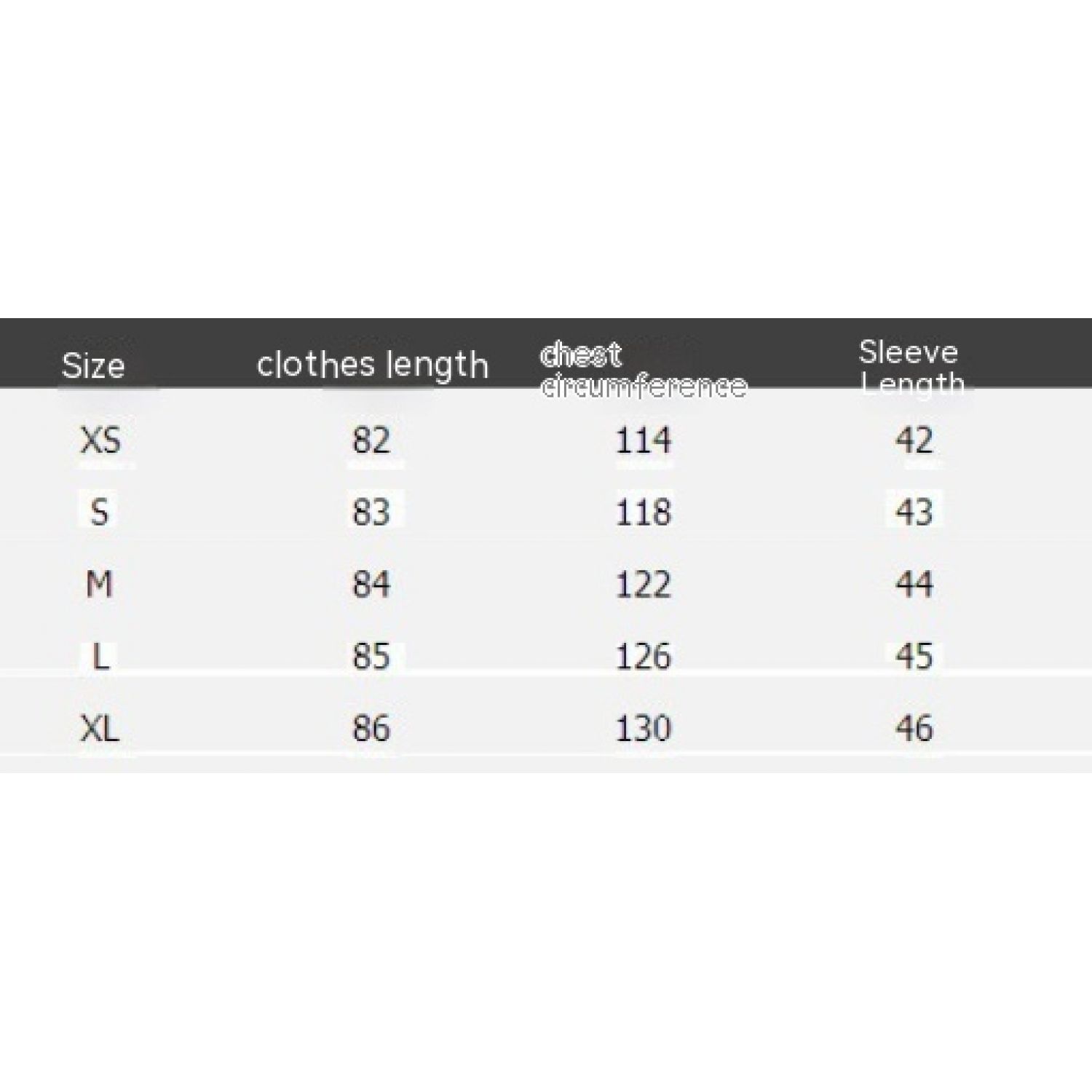Click chest circumference value 130
Viewport: 1092px width, 1092px height.
(644, 728)
